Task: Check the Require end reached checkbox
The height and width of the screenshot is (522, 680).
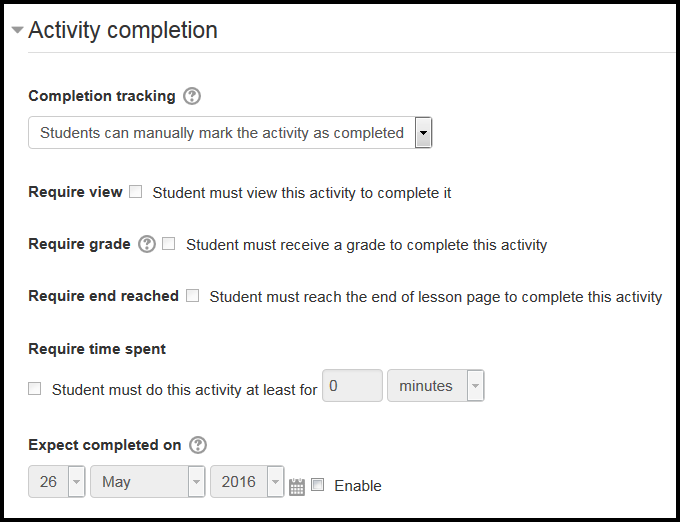Action: 193,296
